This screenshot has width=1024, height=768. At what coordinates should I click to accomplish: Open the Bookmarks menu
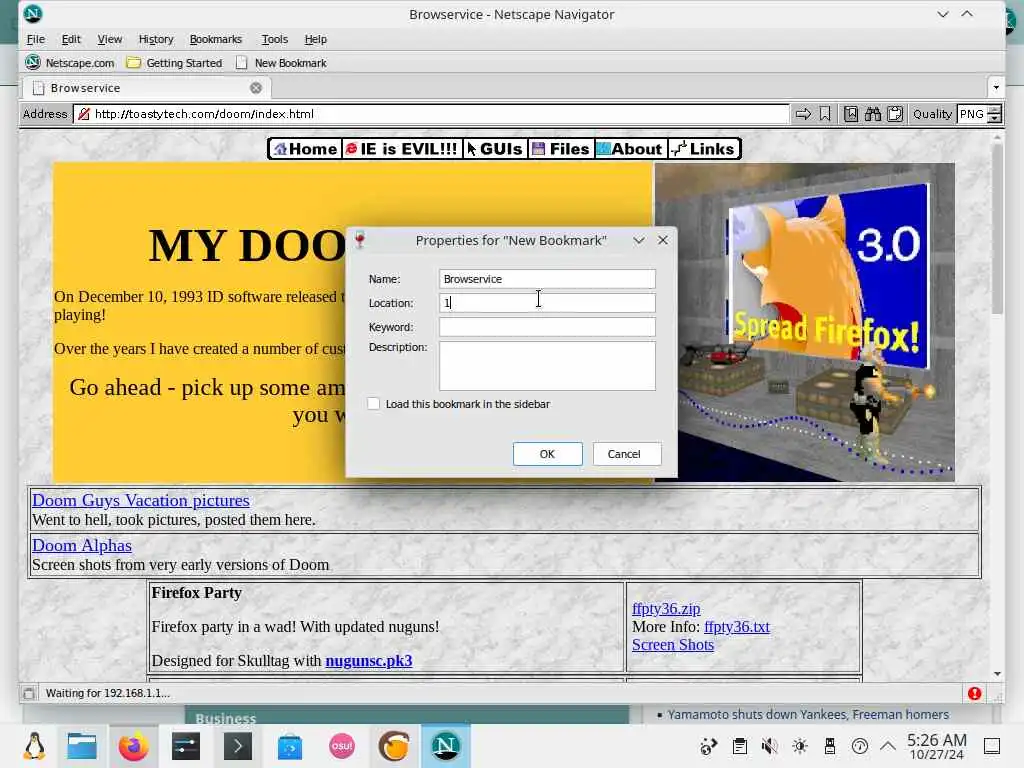(x=216, y=39)
